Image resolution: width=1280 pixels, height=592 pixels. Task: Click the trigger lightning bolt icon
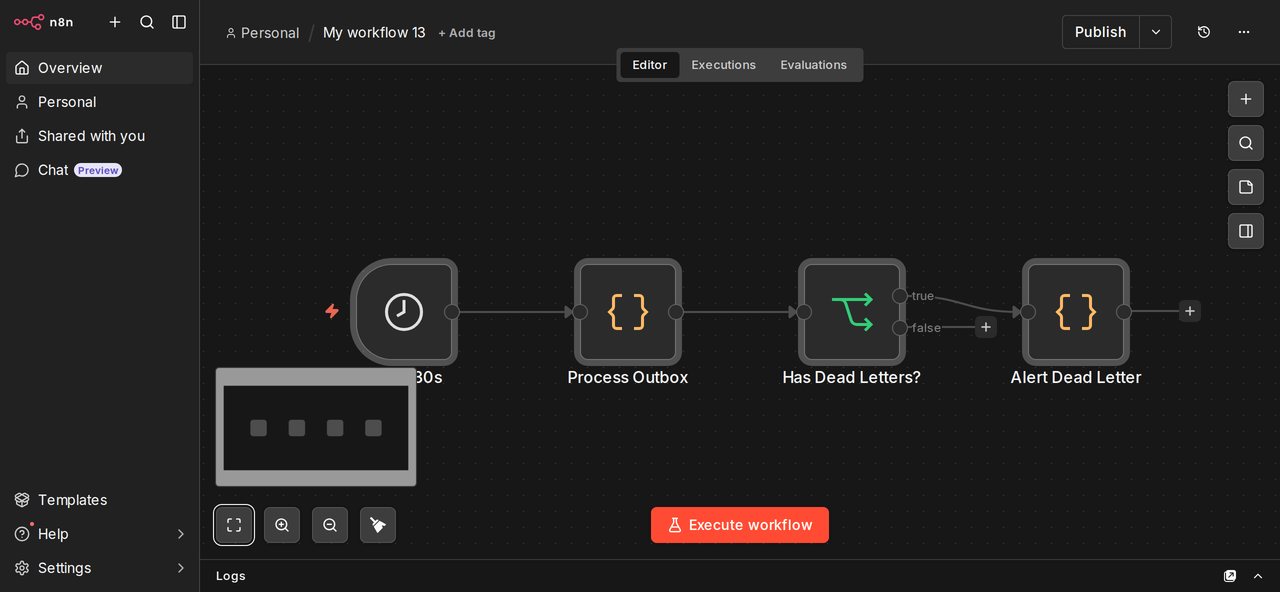click(x=332, y=311)
